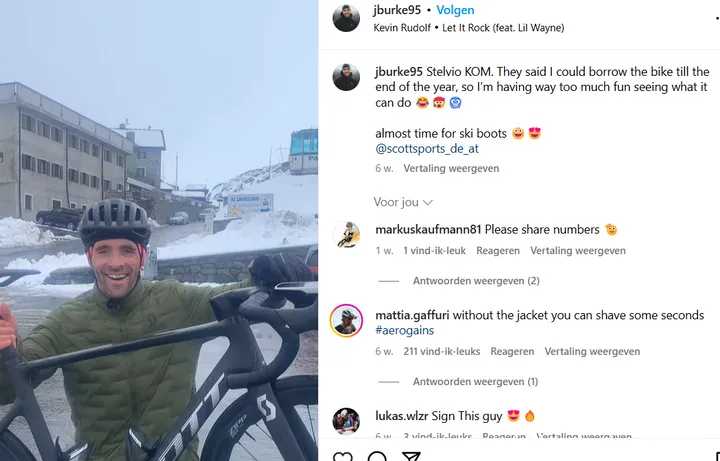Open jburke95 profile avatar in header

(346, 18)
